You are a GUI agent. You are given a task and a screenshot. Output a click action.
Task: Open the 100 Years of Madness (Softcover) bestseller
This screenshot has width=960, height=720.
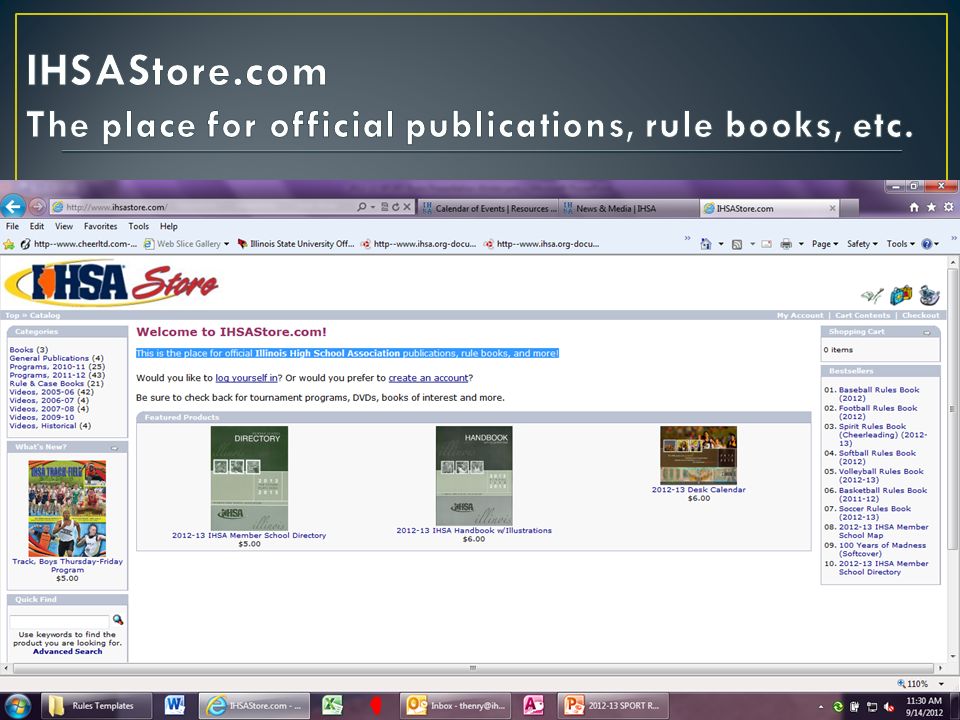tap(882, 549)
